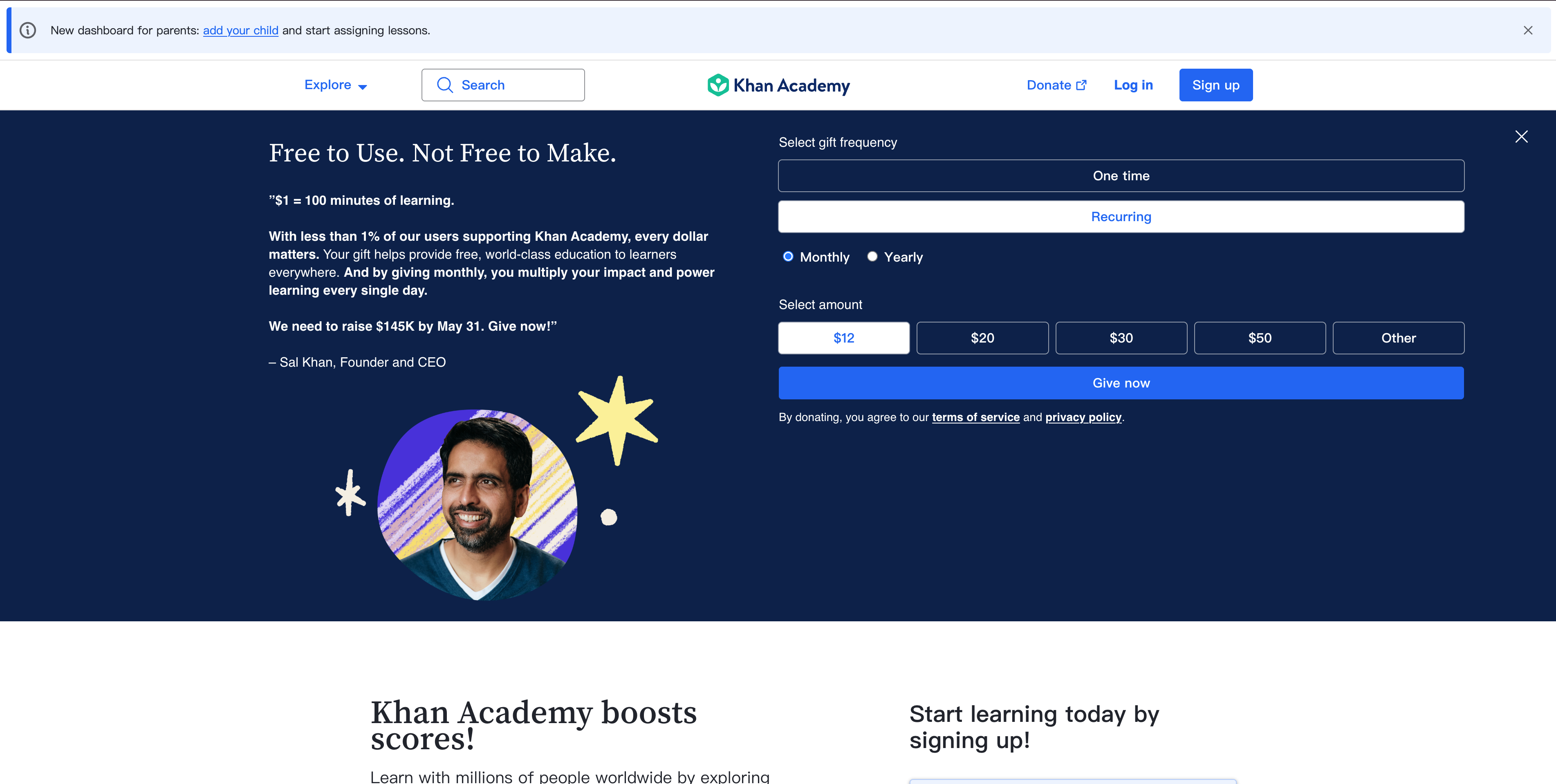Dismiss the parent dashboard notification banner
The width and height of the screenshot is (1556, 784).
1528,30
